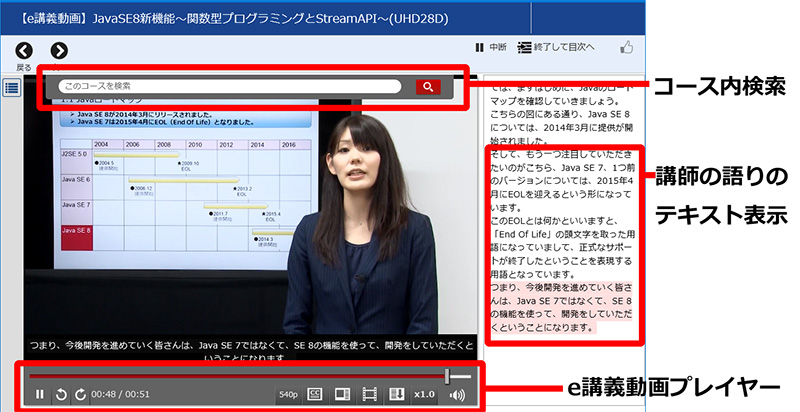Click the thumbs up like icon
Image resolution: width=800 pixels, height=412 pixels.
click(627, 47)
